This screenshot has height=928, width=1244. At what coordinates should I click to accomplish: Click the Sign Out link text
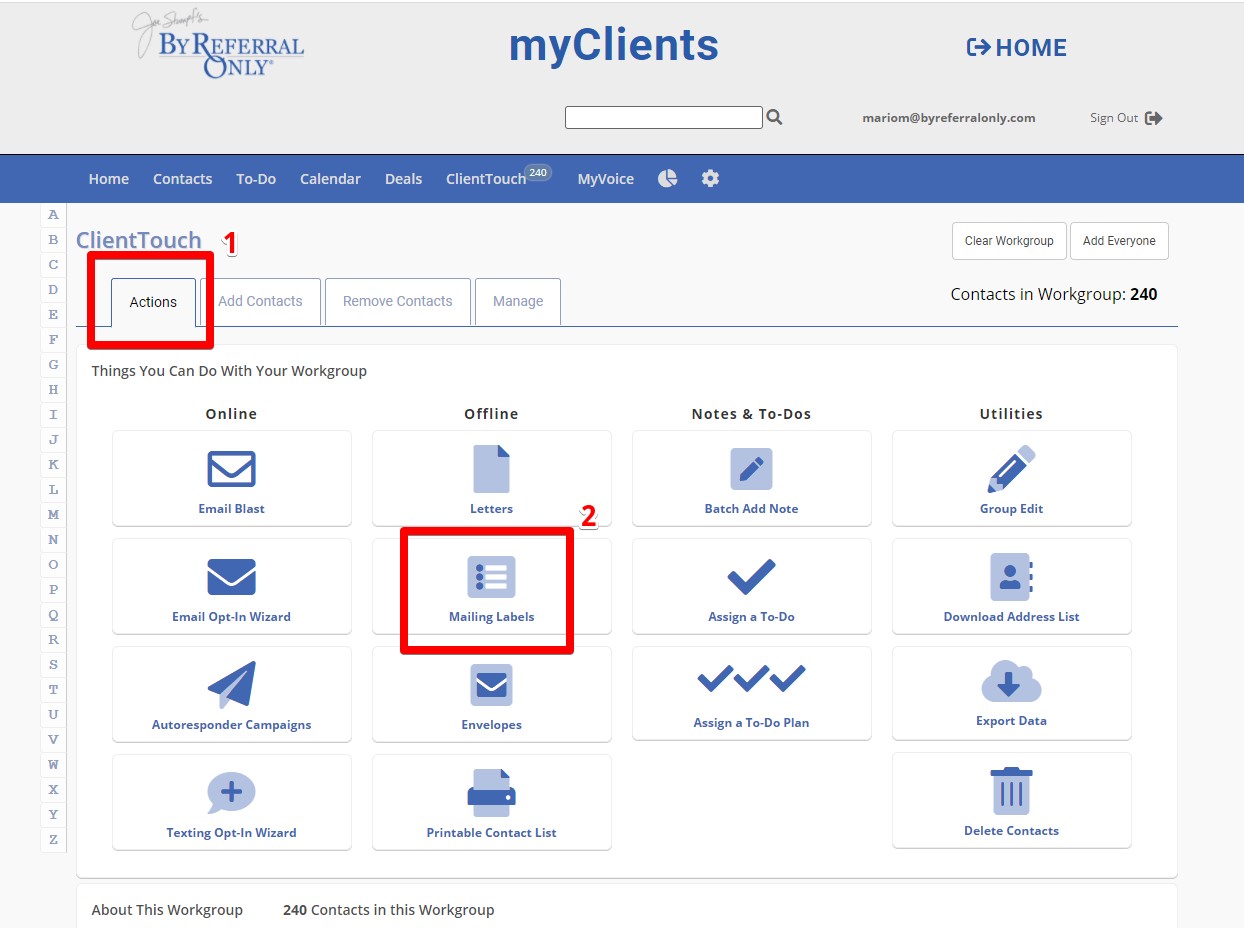tap(1114, 118)
